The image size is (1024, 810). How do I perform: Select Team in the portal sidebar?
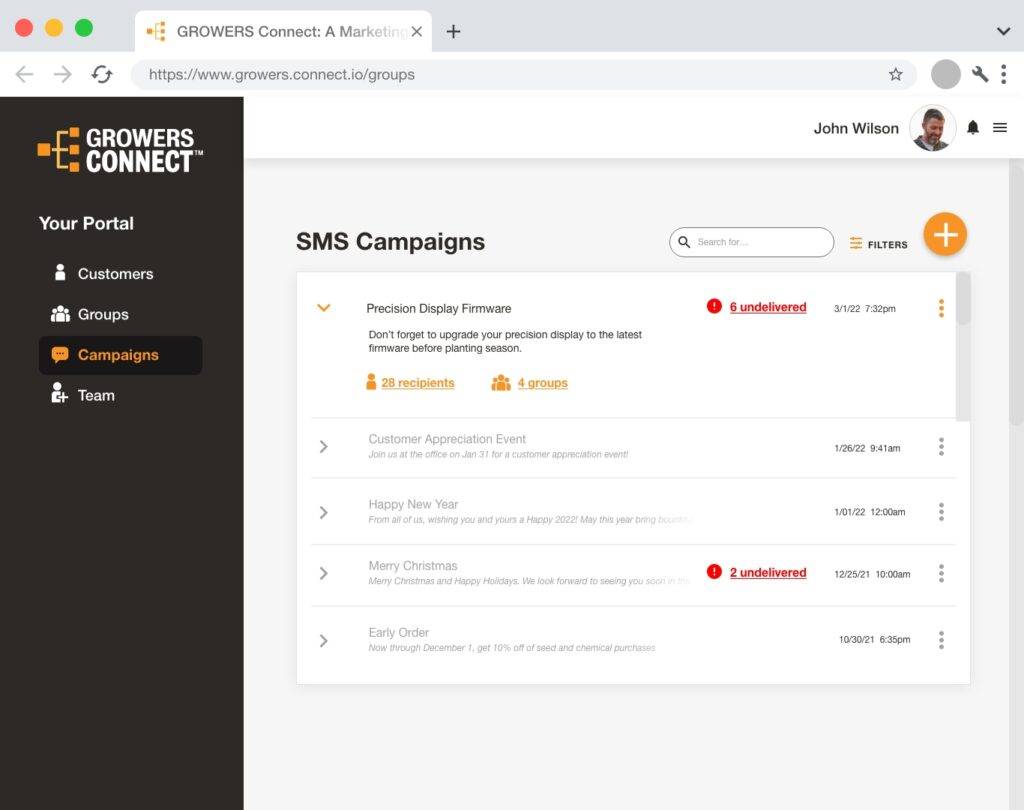click(x=96, y=395)
